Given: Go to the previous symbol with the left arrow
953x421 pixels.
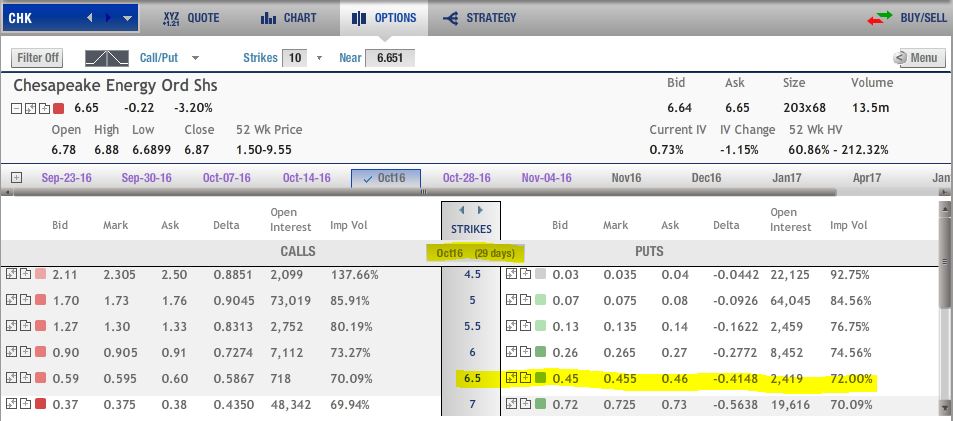Looking at the screenshot, I should 90,18.
